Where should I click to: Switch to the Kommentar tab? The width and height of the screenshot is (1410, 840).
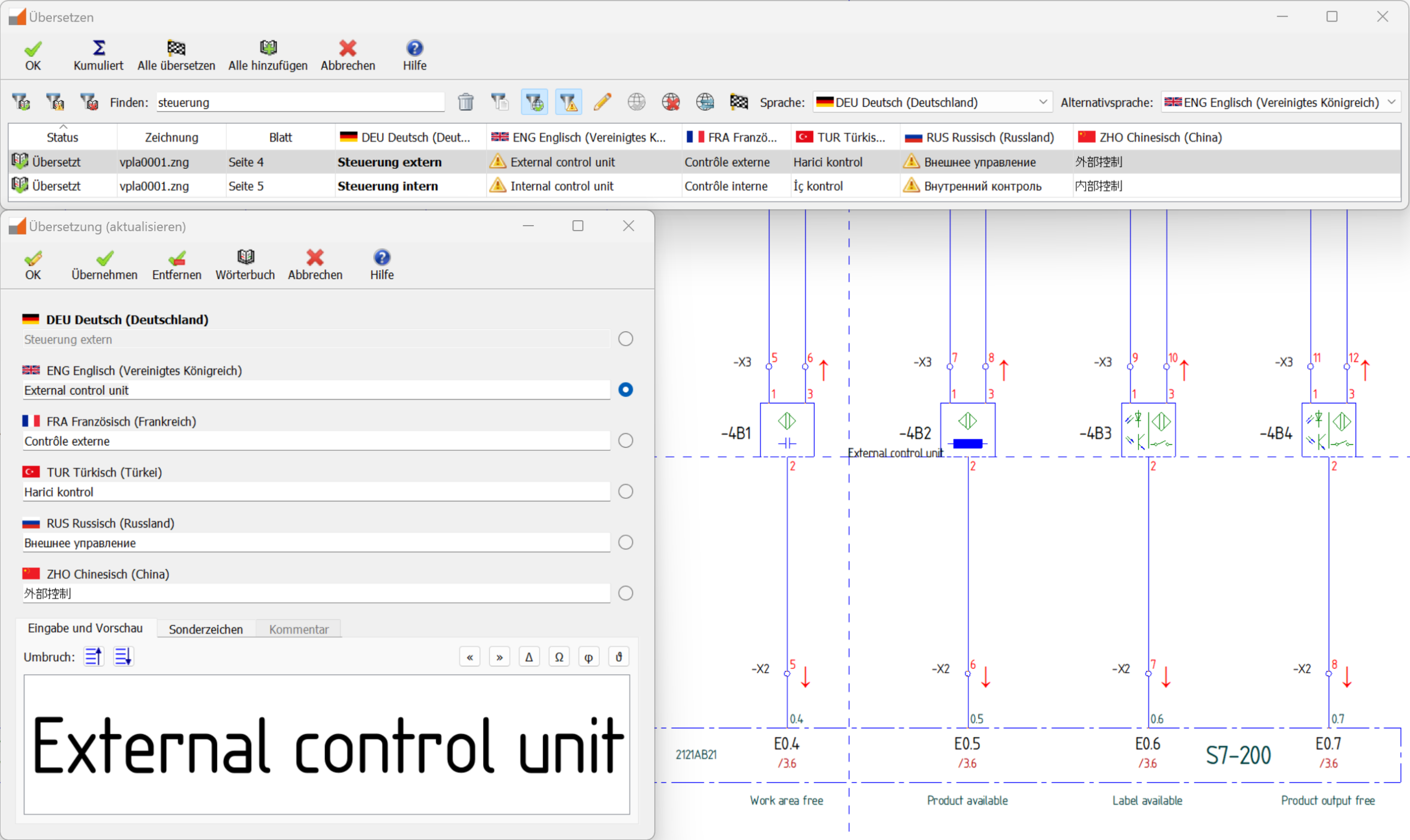tap(299, 629)
